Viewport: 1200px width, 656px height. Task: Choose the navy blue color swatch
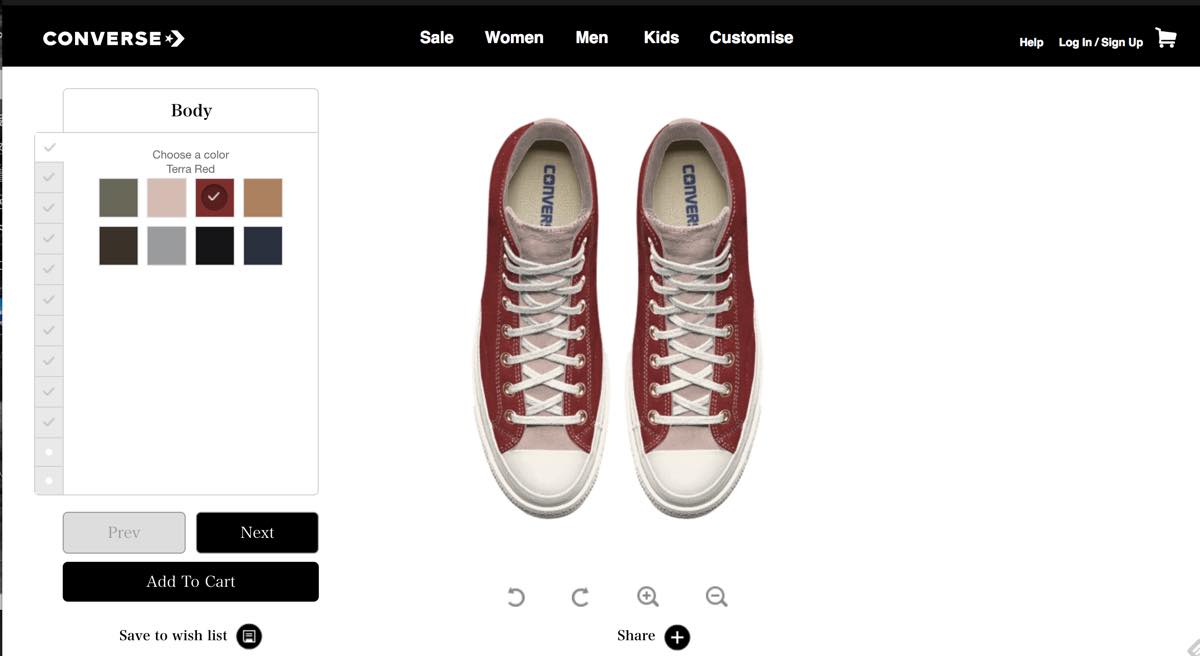[x=263, y=246]
